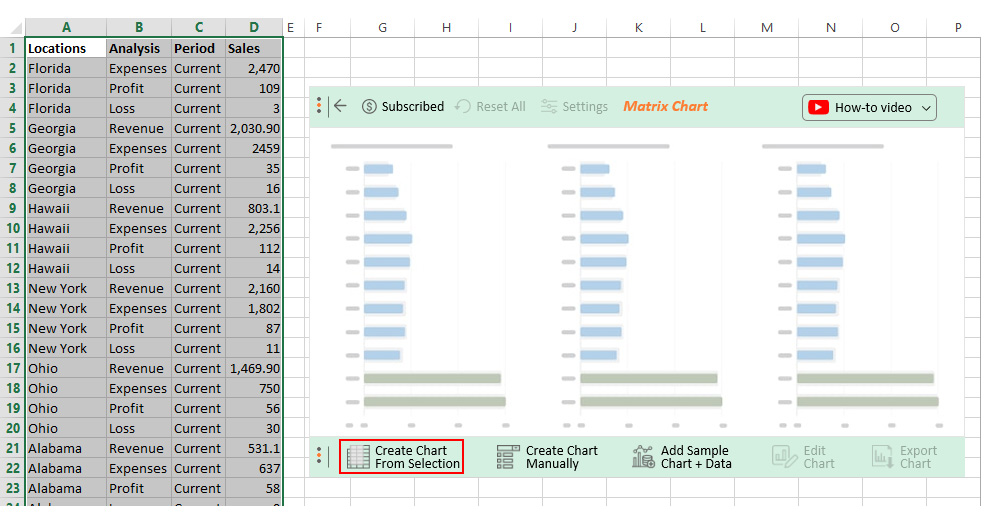Expand the How-to video dropdown arrow
The image size is (986, 524).
click(x=926, y=108)
